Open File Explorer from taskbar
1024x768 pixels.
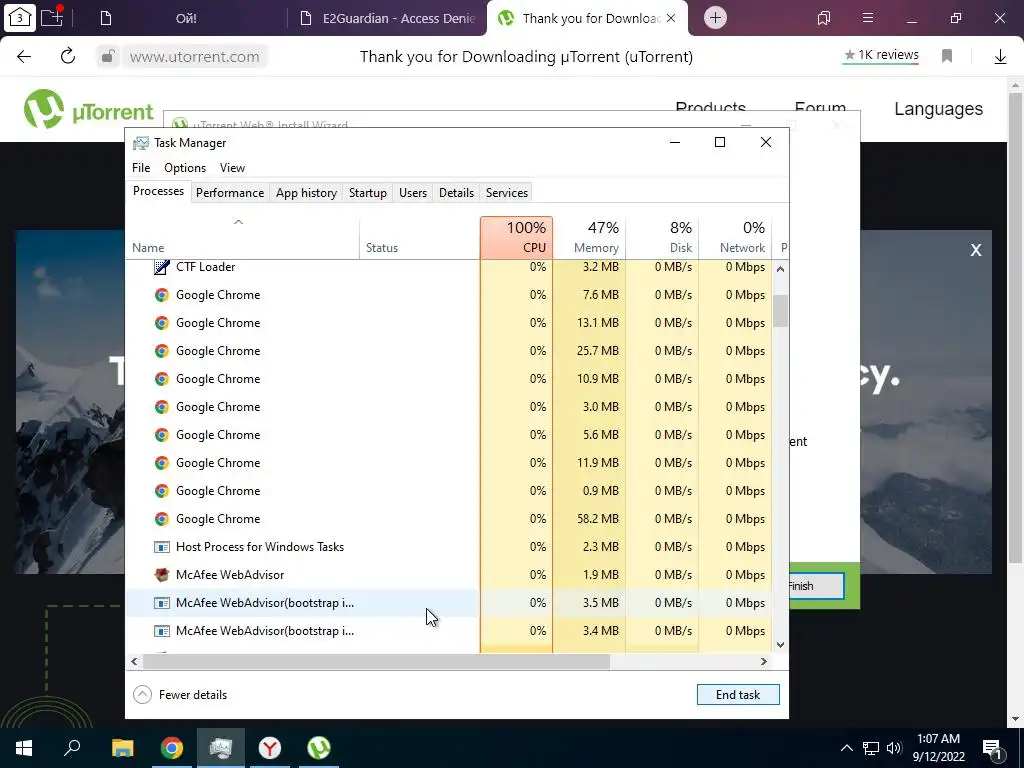point(122,748)
